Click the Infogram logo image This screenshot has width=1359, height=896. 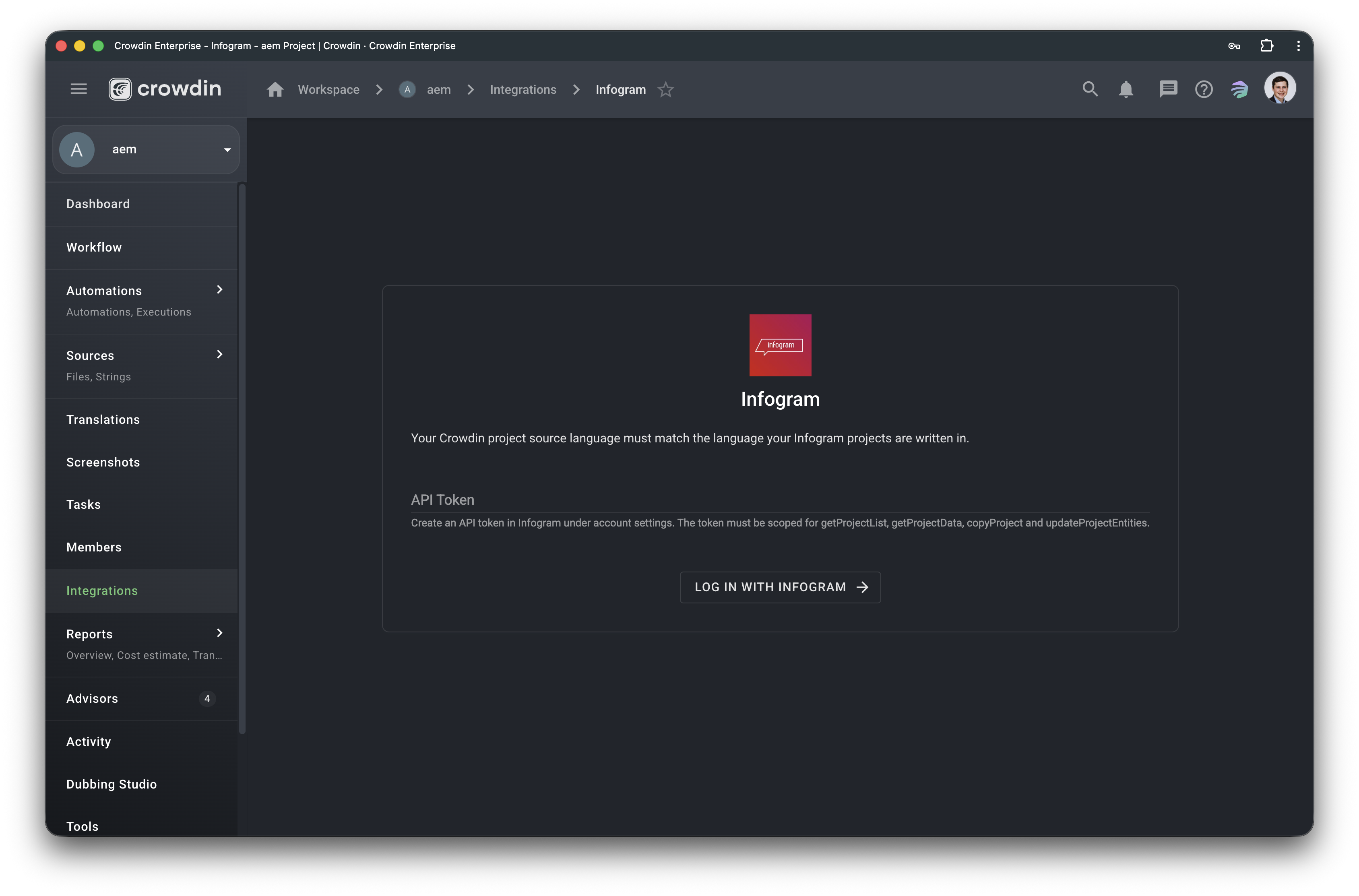(780, 345)
